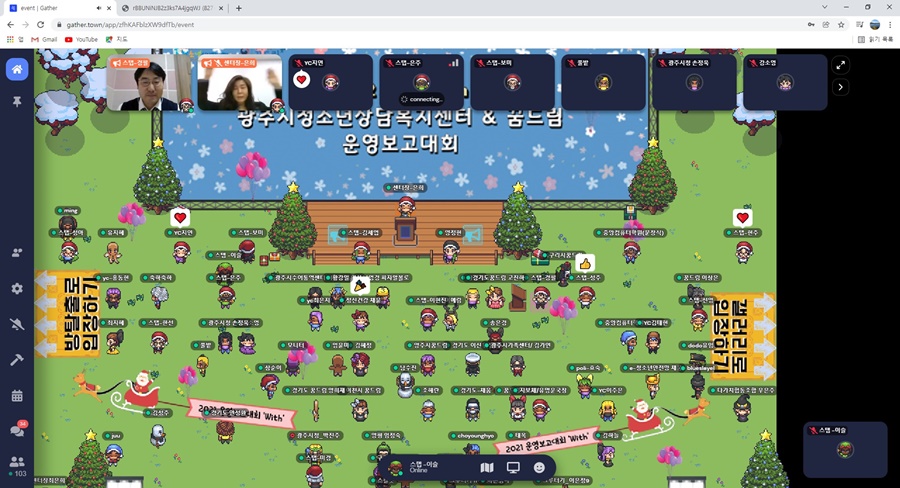
Task: Expand video strip to fullscreen view
Action: (x=840, y=65)
